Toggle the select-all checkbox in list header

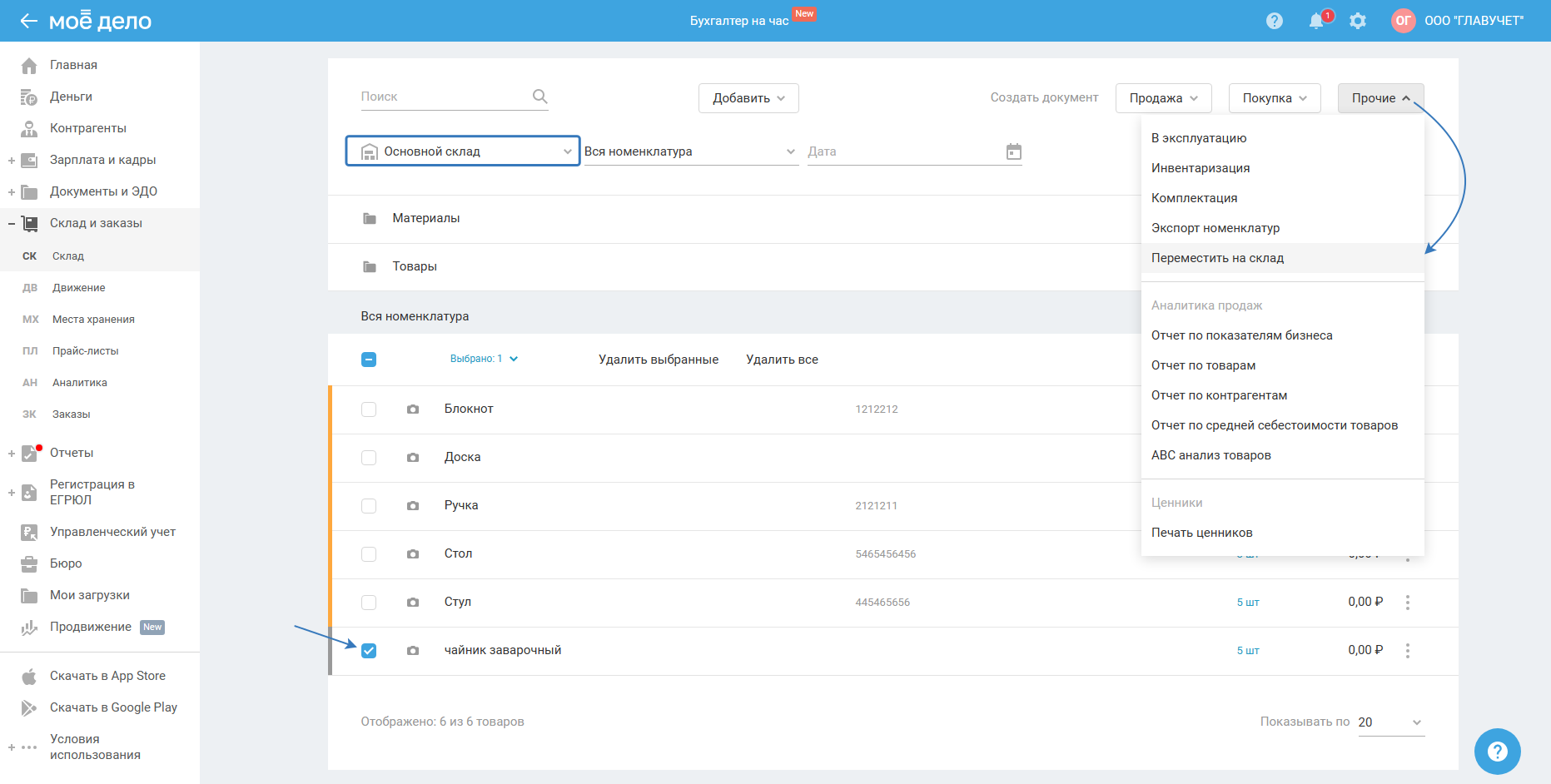point(369,360)
